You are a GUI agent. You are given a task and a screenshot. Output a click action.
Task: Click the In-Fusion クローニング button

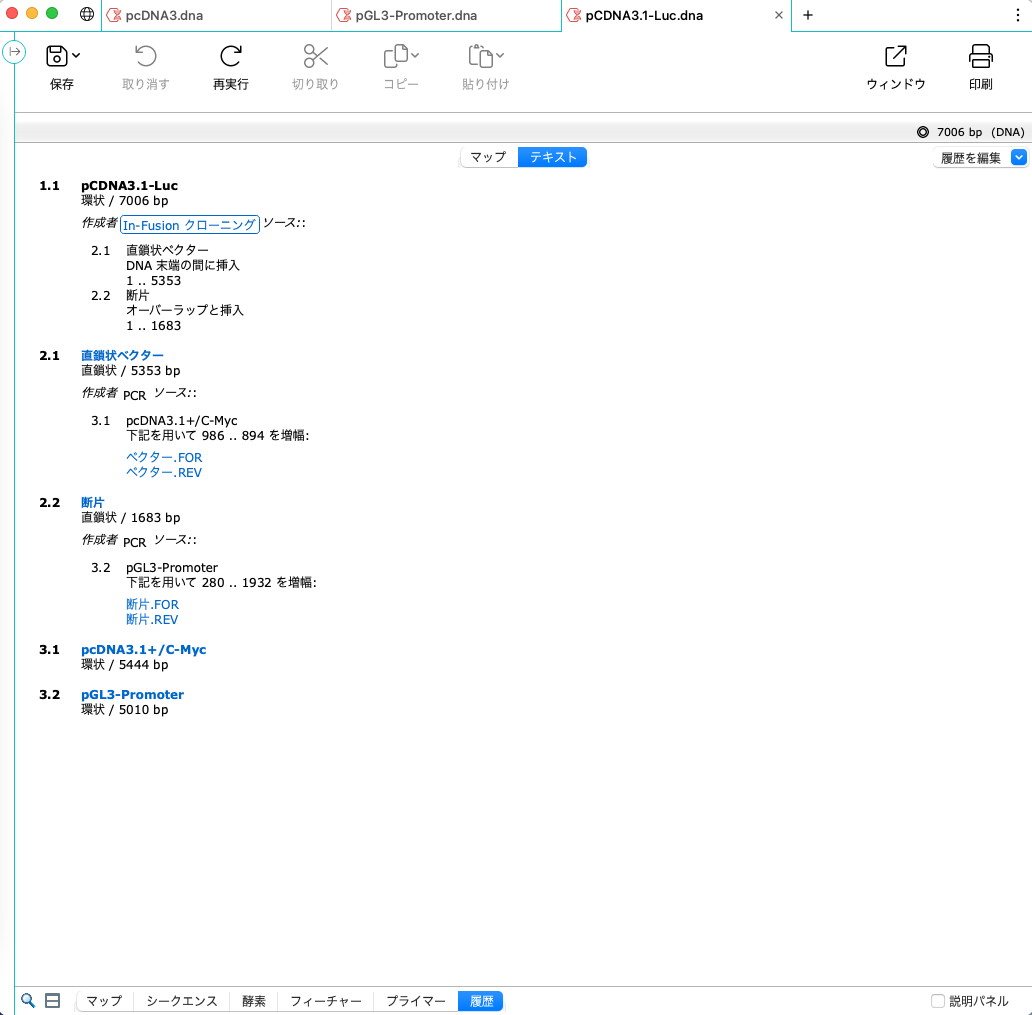point(189,224)
